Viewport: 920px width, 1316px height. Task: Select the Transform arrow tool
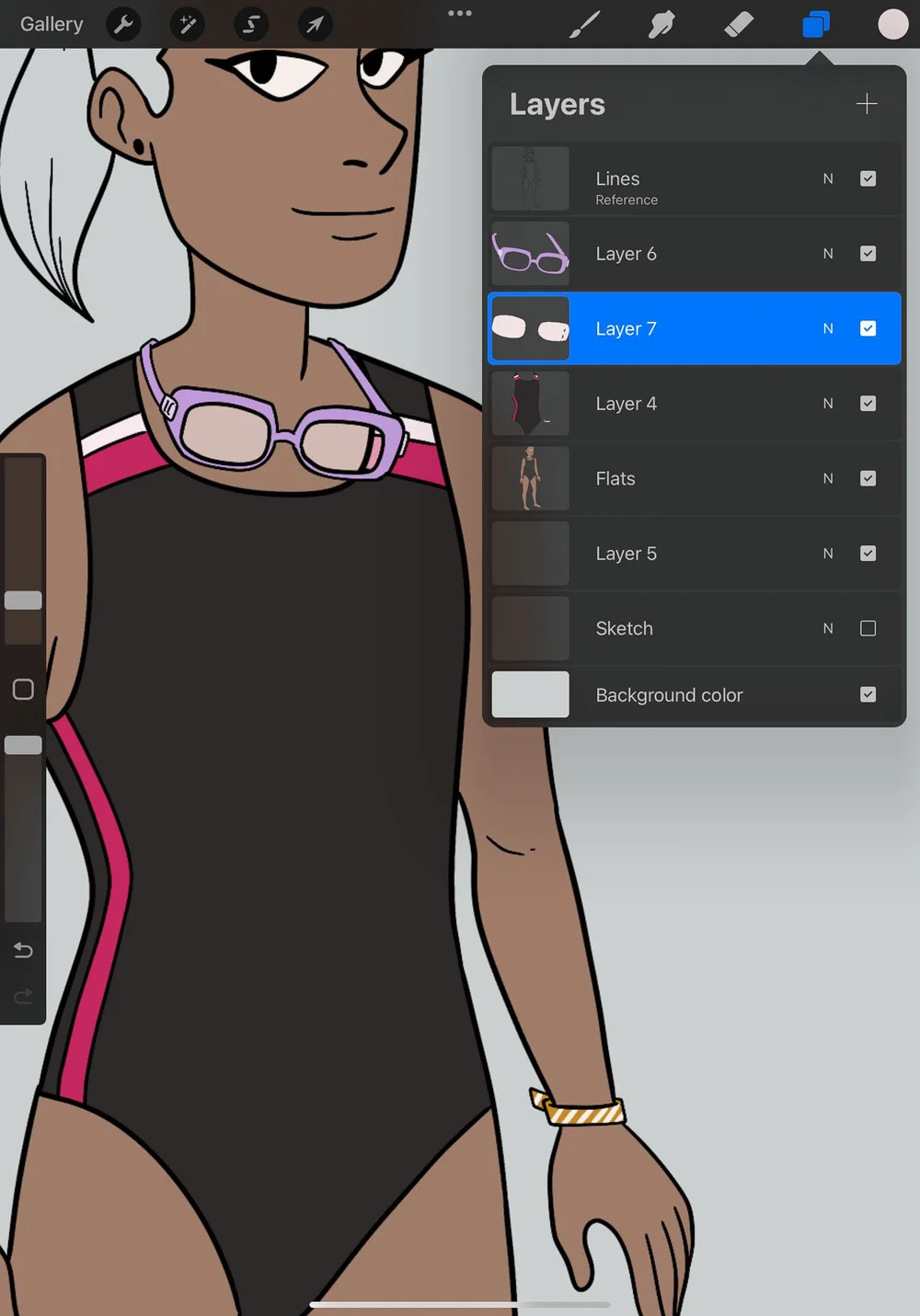[x=314, y=25]
